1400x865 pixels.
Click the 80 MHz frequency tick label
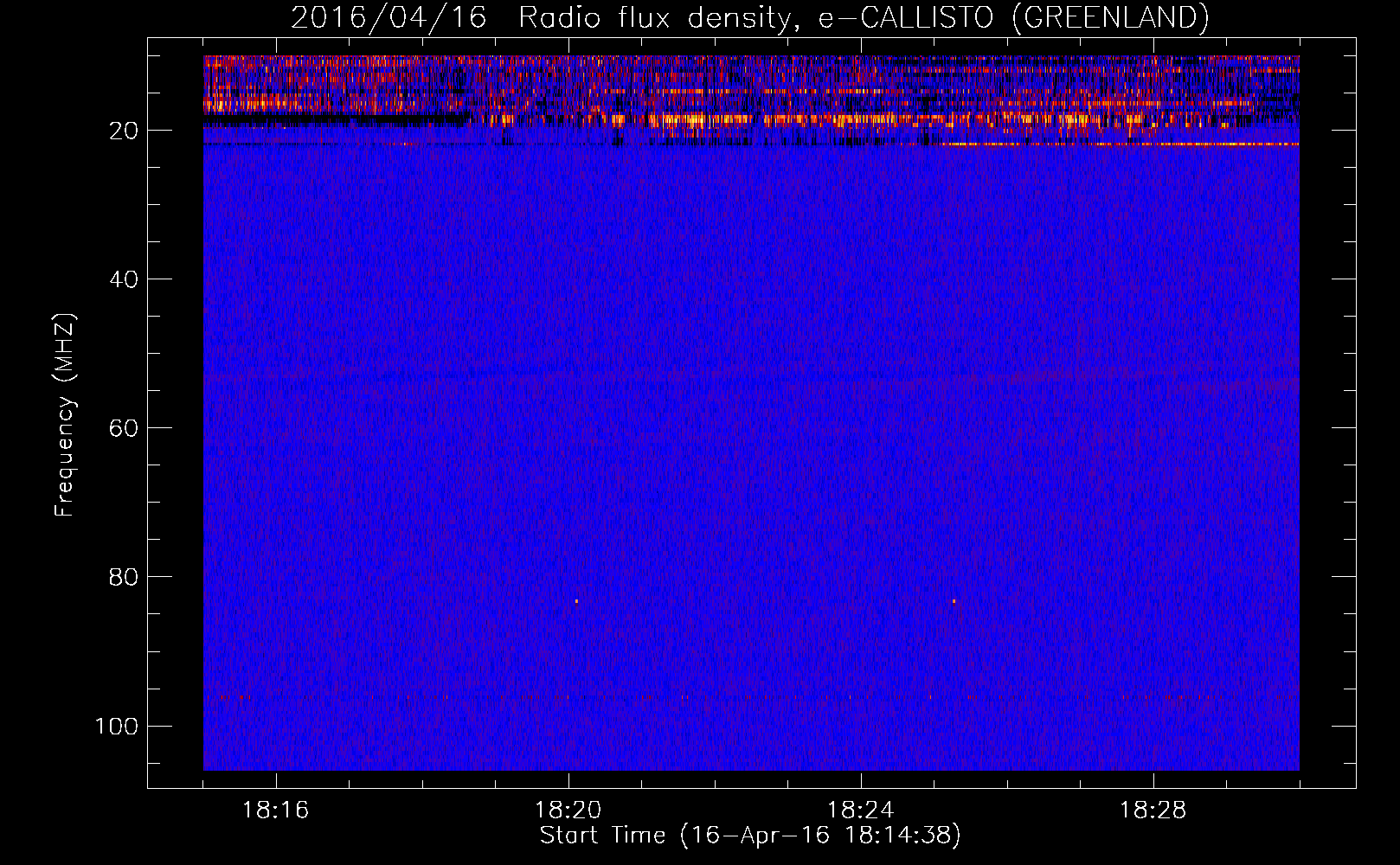click(124, 577)
